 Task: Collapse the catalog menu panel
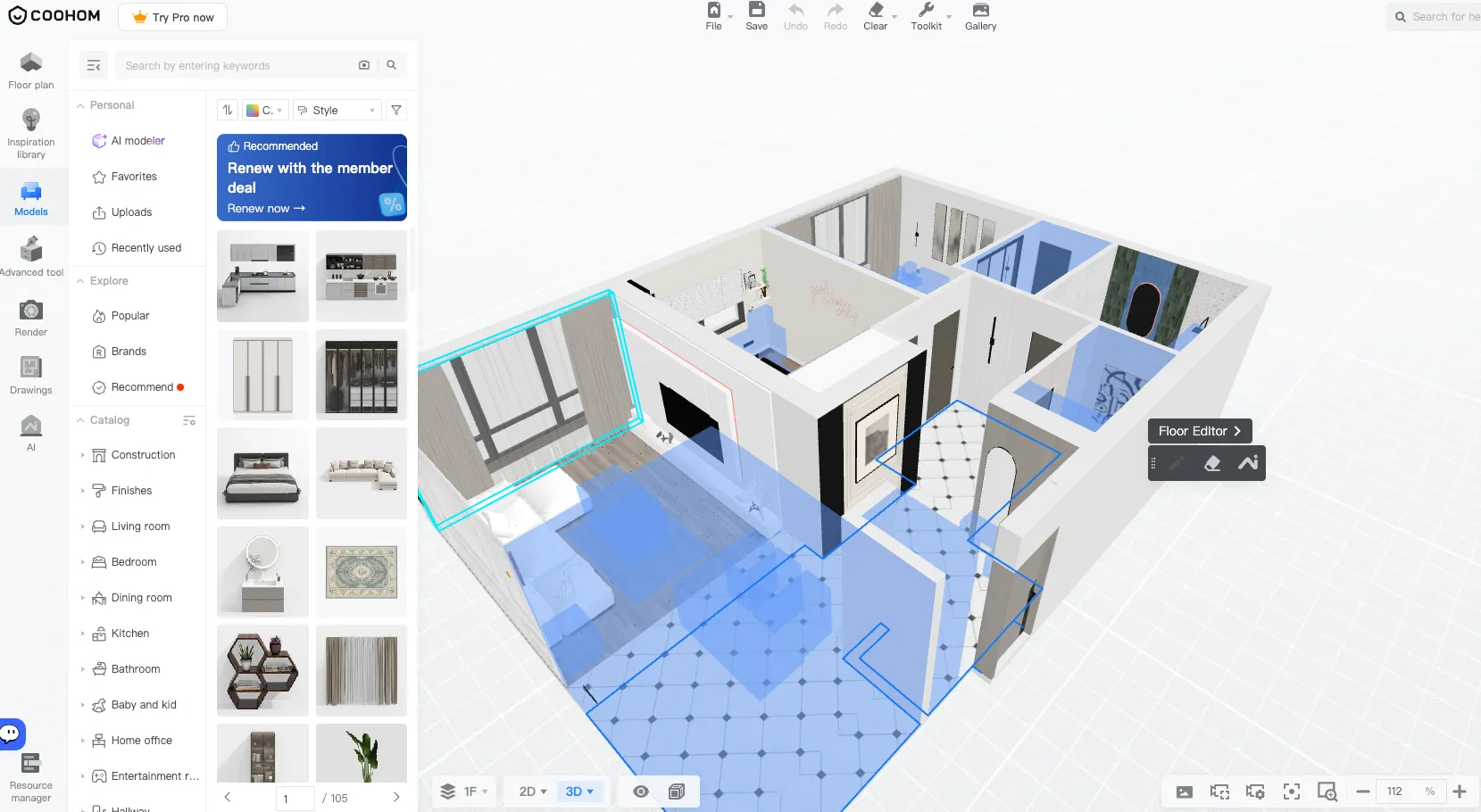tap(94, 66)
